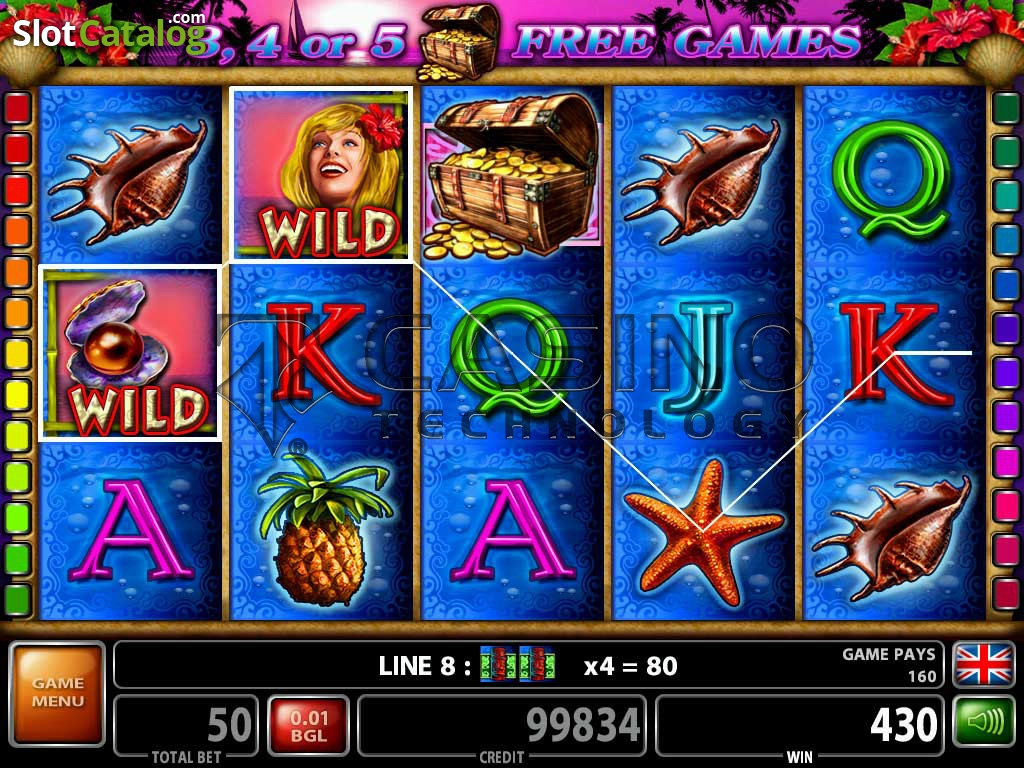
Task: Click the Total Bet value field
Action: (x=186, y=725)
